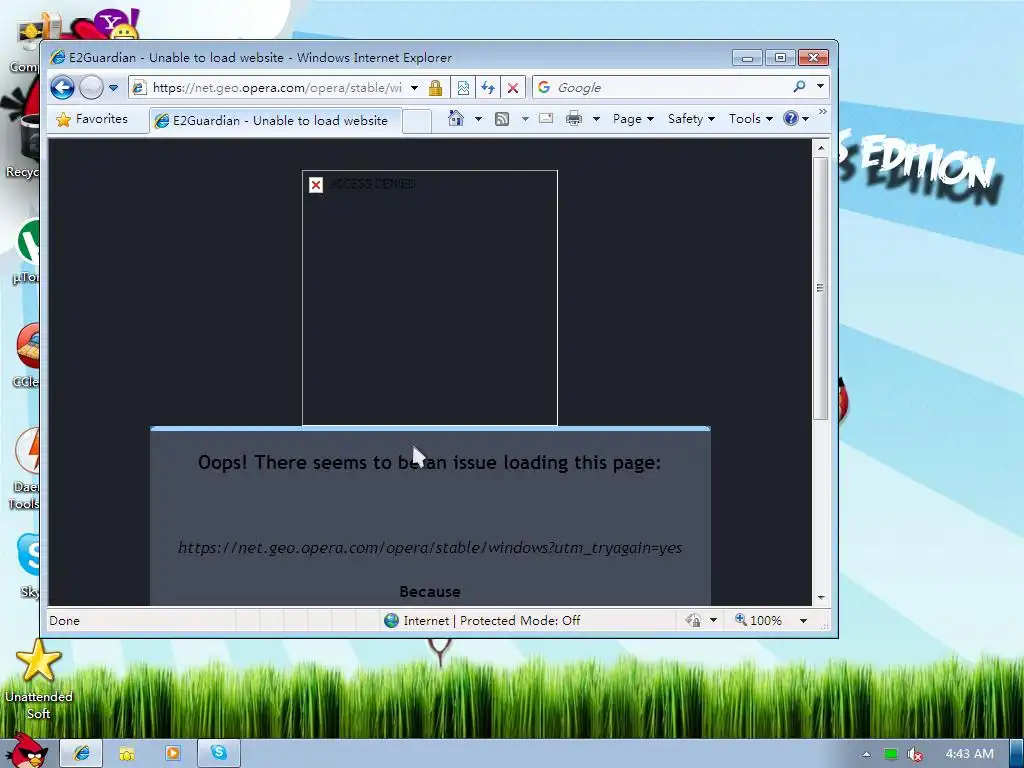Select the E2Guardian - Unable to load website tab
This screenshot has height=768, width=1024.
(x=275, y=121)
